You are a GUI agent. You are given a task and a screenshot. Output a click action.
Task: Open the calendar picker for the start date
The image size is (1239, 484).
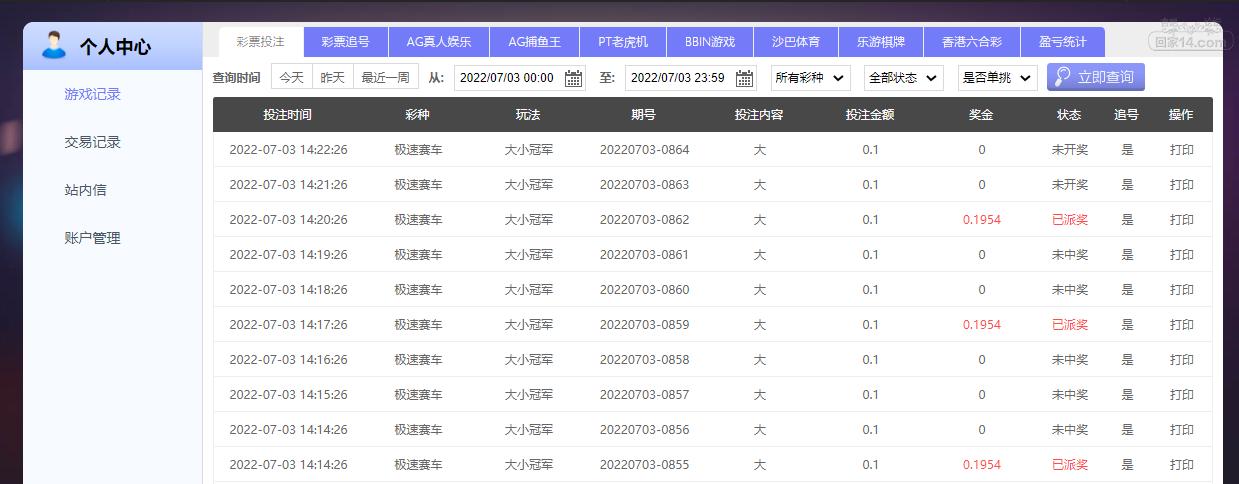574,78
